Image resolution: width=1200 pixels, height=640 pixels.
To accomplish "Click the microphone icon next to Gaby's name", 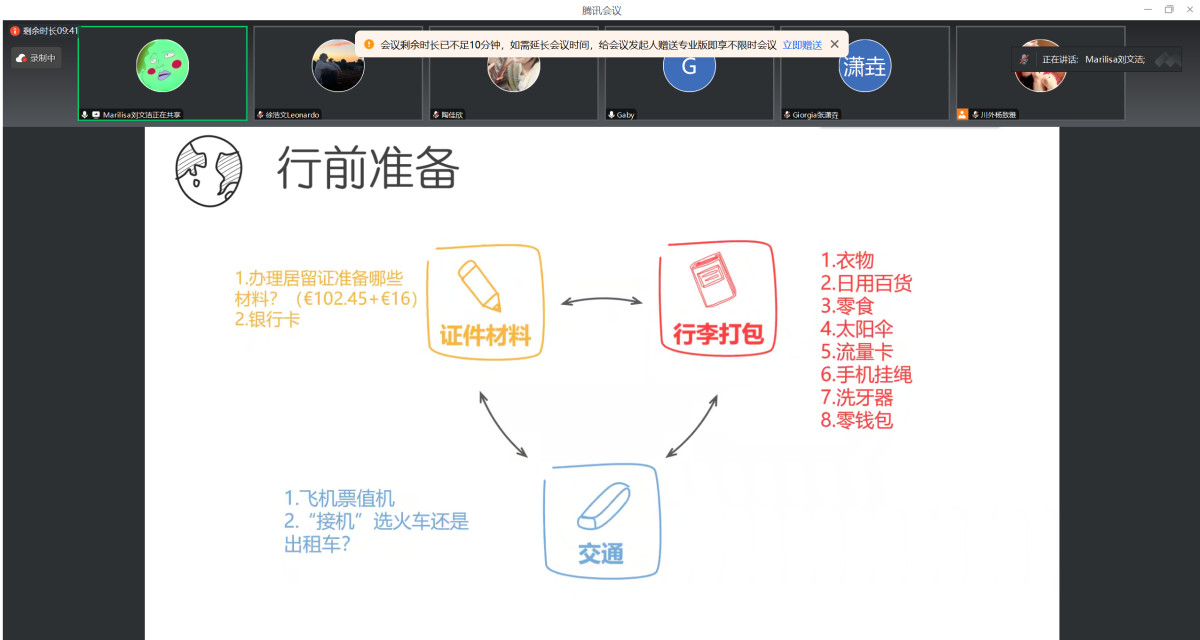I will pyautogui.click(x=611, y=114).
